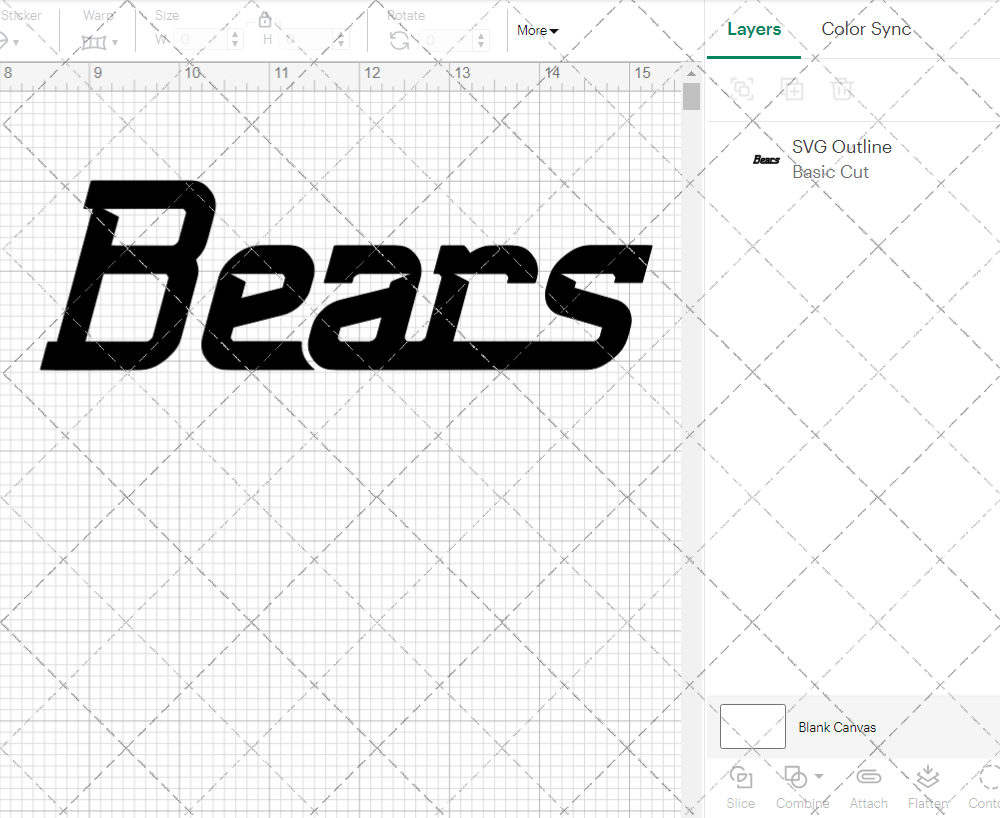Select the Layers tab

pyautogui.click(x=754, y=29)
